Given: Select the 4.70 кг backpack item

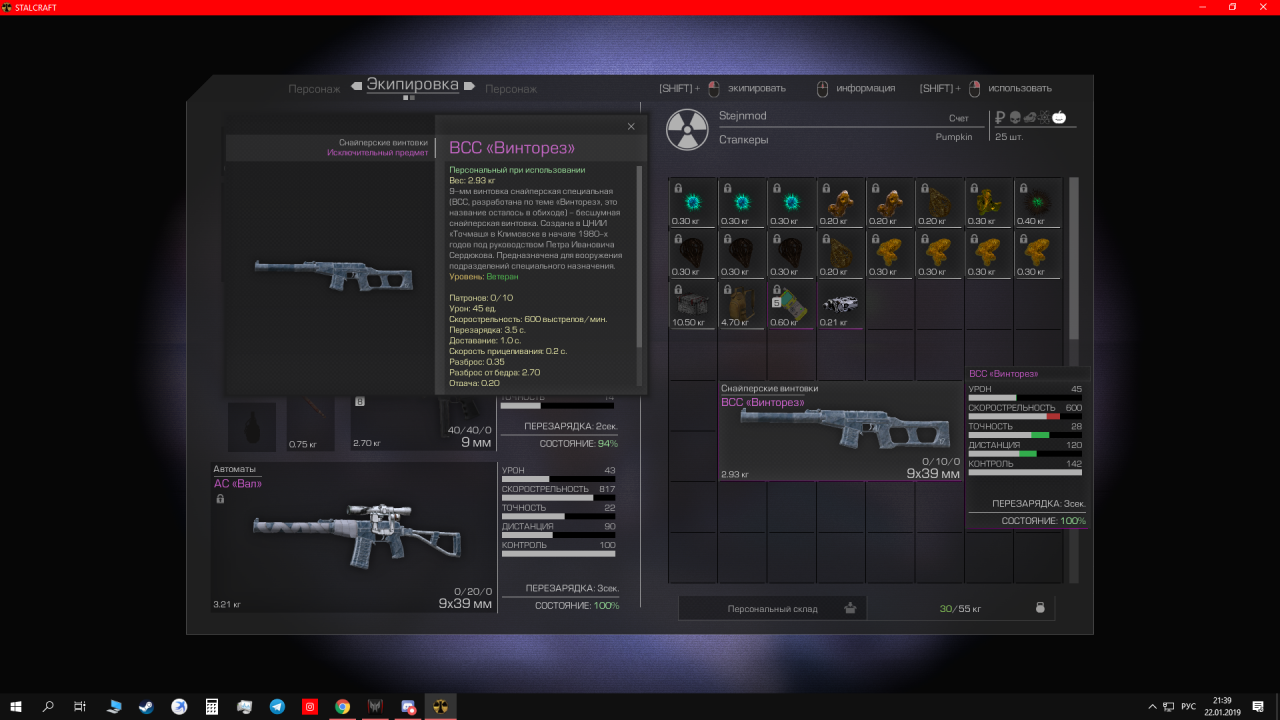Looking at the screenshot, I should pyautogui.click(x=742, y=304).
